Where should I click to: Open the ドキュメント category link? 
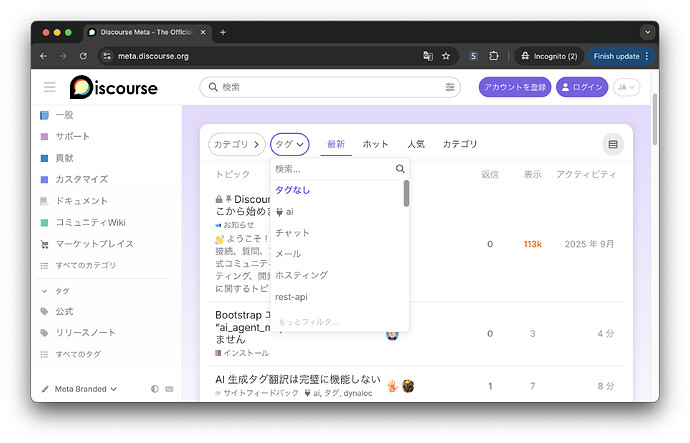pos(82,201)
